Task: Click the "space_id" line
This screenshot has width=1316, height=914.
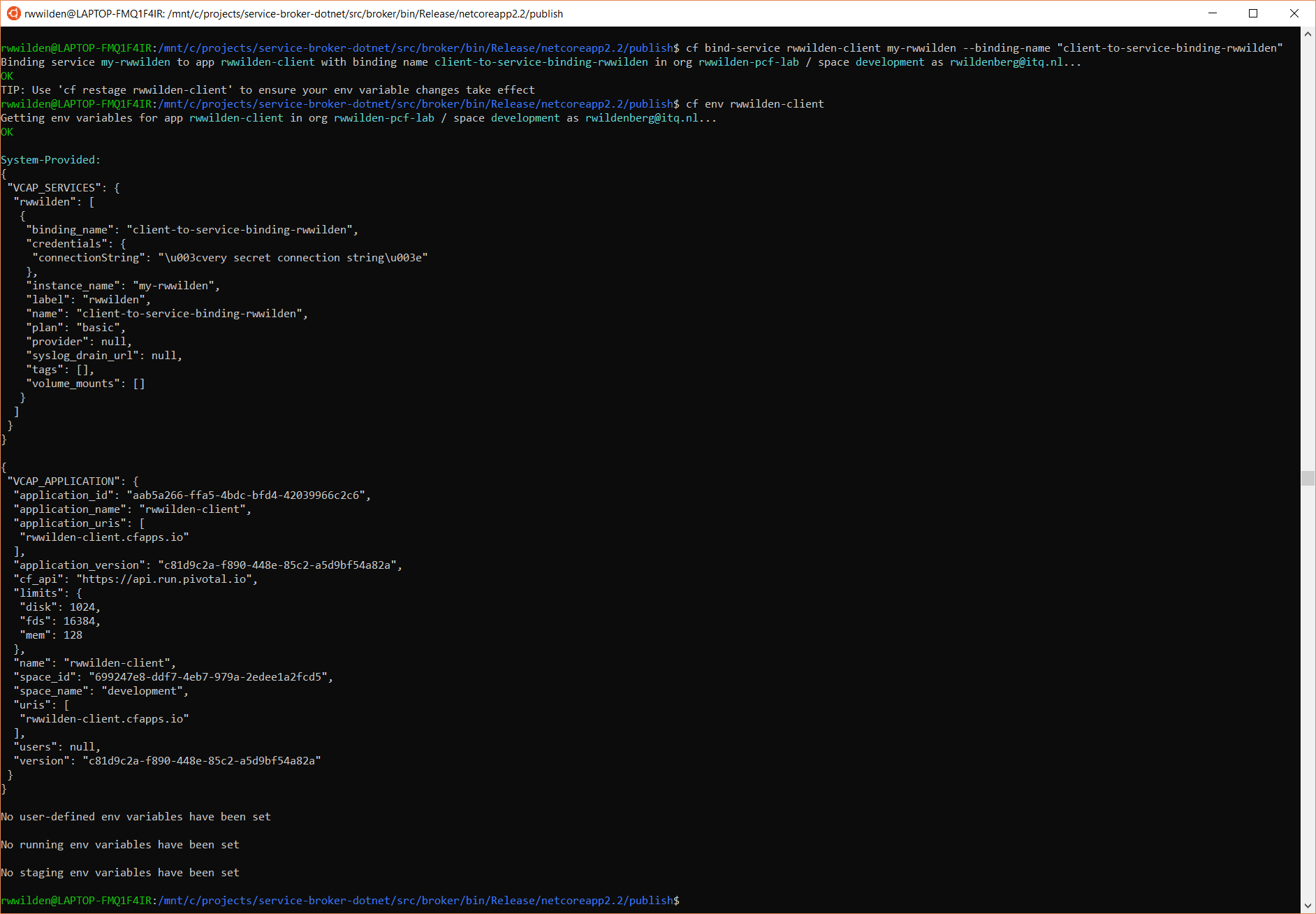Action: (173, 677)
